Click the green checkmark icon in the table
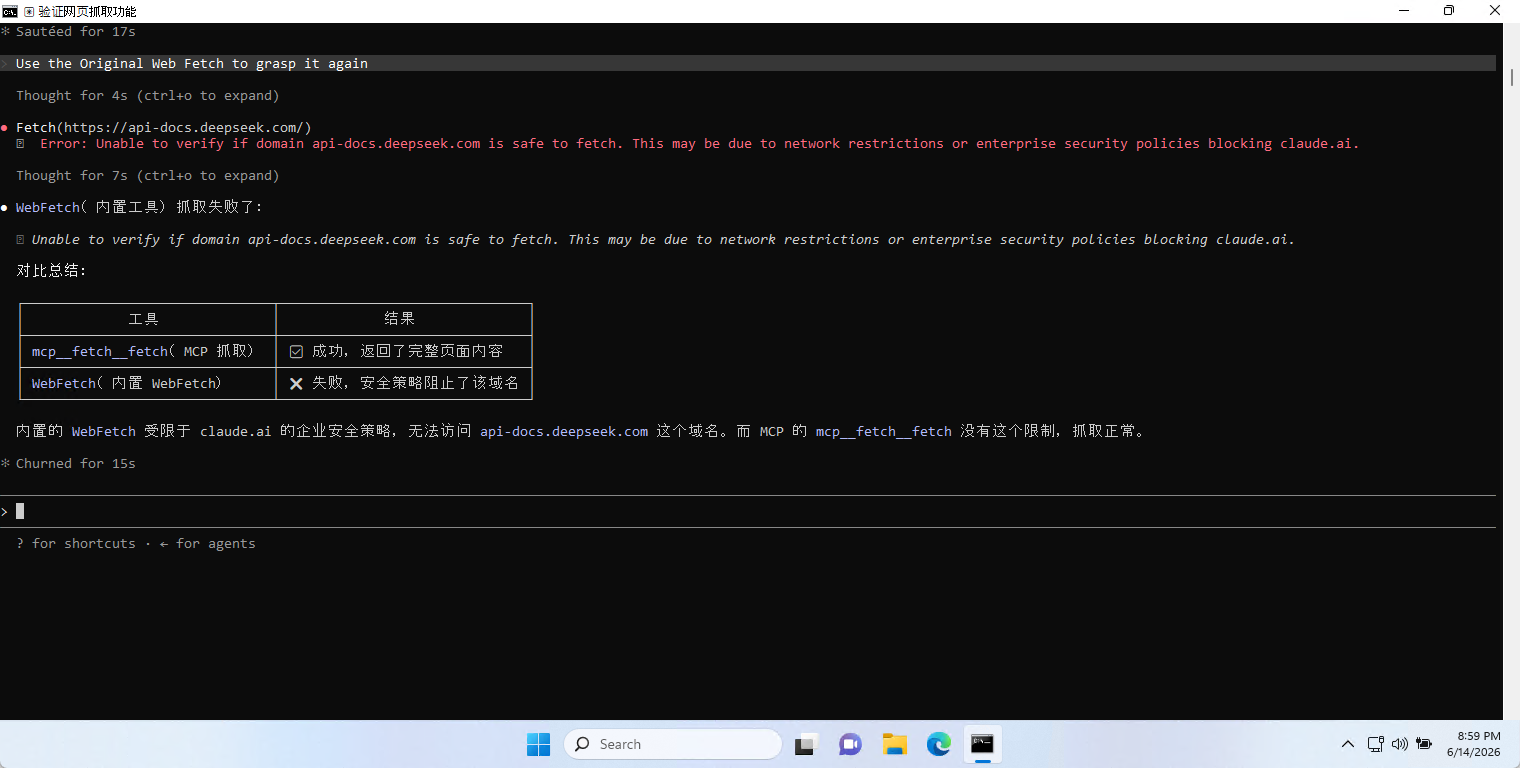 point(296,351)
